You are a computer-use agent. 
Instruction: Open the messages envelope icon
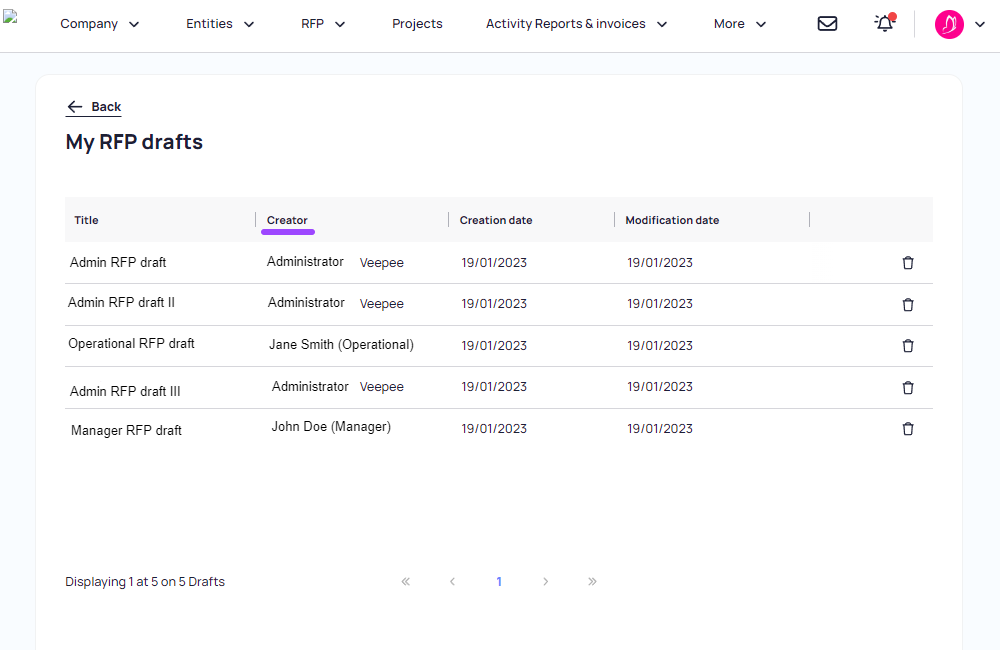827,24
